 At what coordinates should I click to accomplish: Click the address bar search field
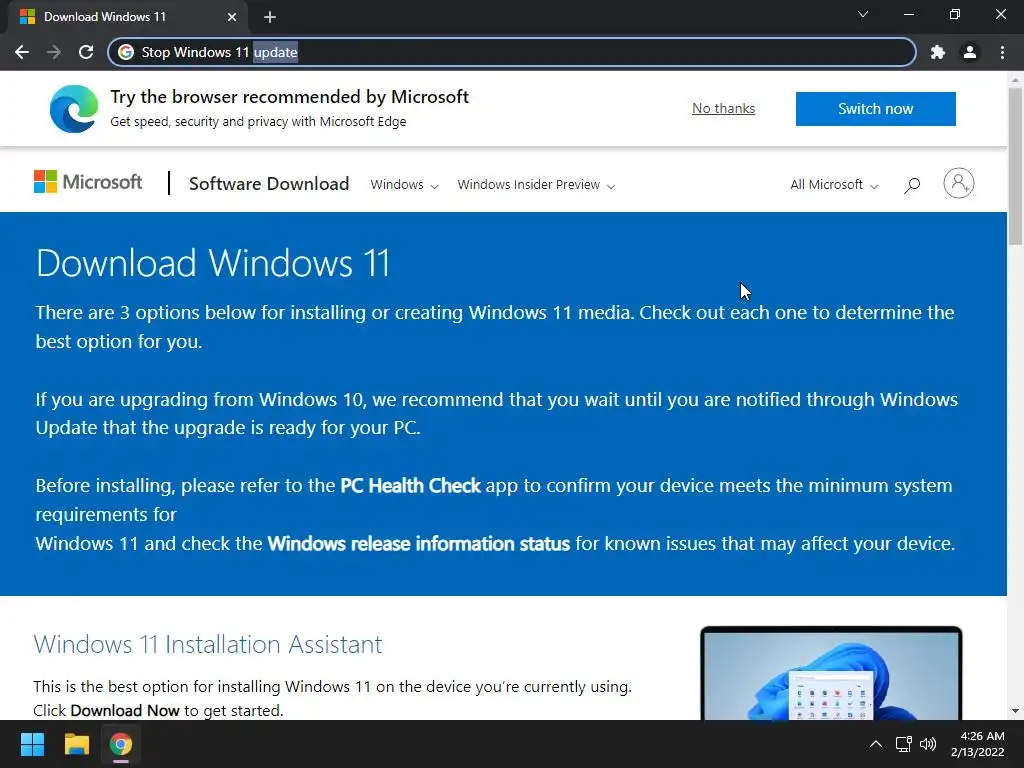(x=512, y=52)
